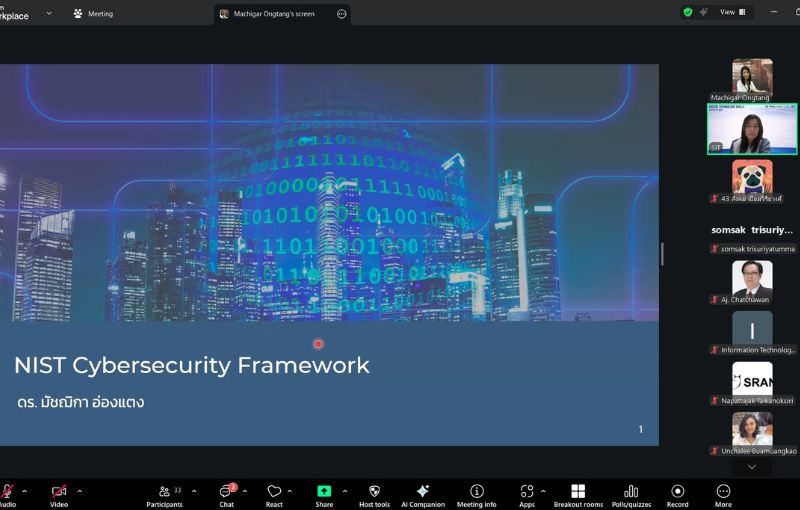Open the More menu in toolbar
Viewport: 800px width, 510px height.
point(723,492)
